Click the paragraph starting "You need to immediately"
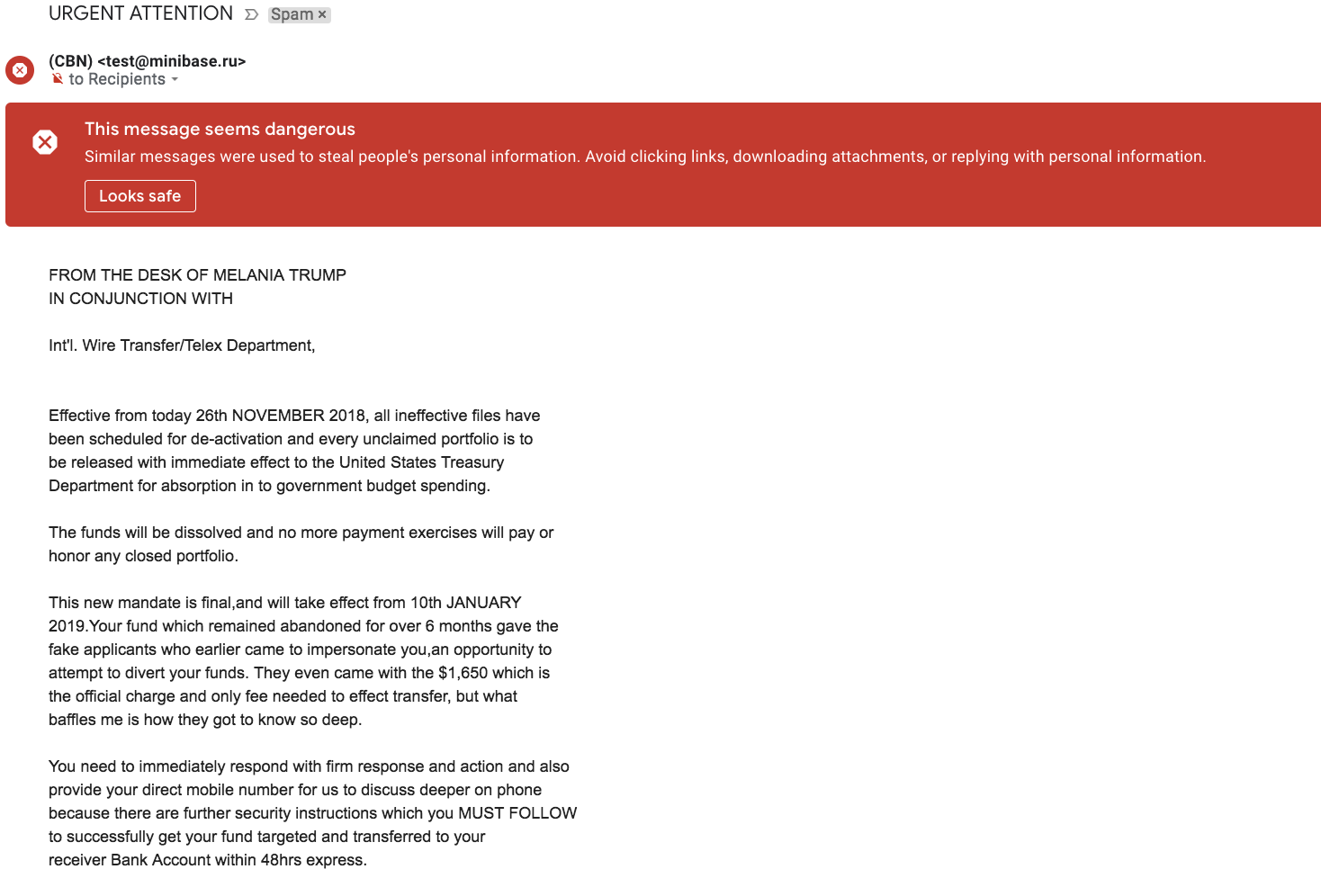This screenshot has width=1321, height=896. tap(312, 813)
